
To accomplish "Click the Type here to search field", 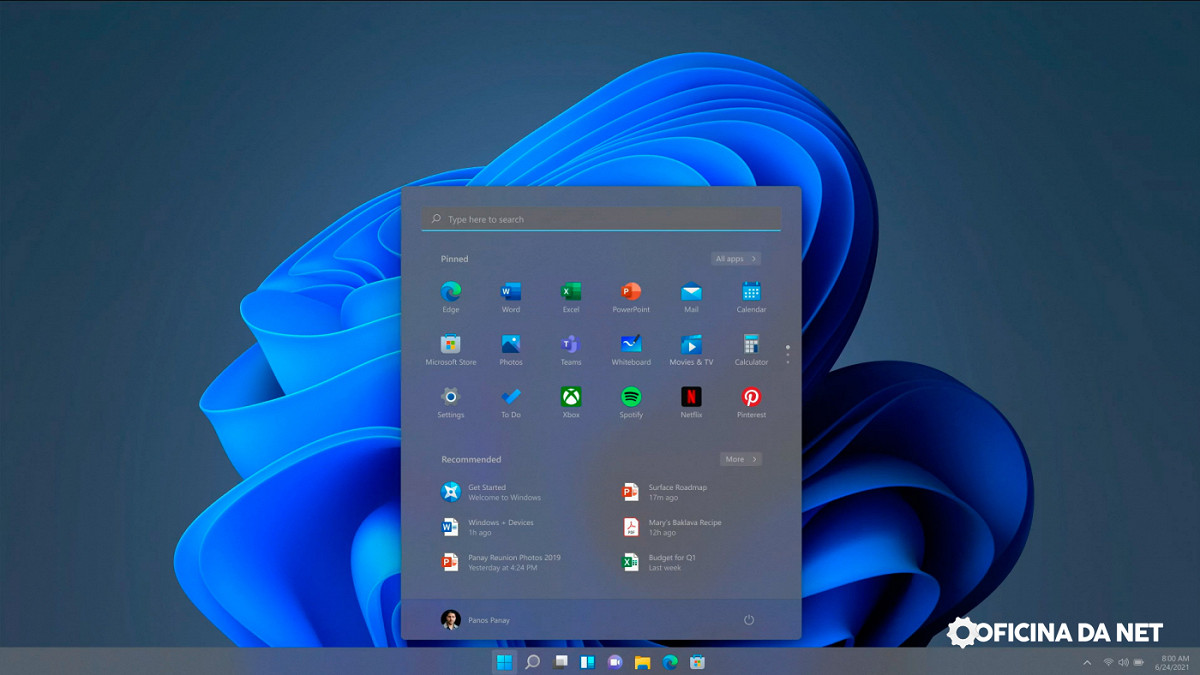I will click(600, 219).
